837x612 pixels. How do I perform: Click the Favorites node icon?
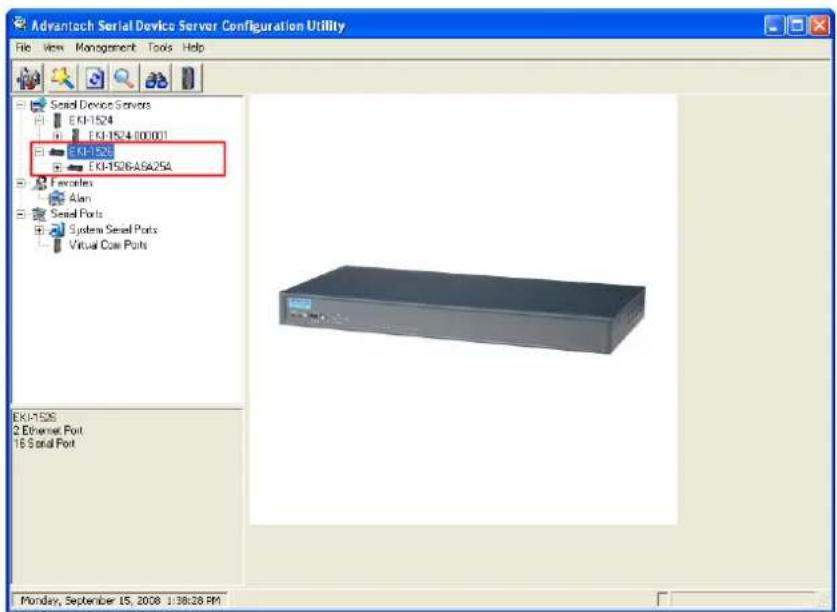tap(39, 183)
